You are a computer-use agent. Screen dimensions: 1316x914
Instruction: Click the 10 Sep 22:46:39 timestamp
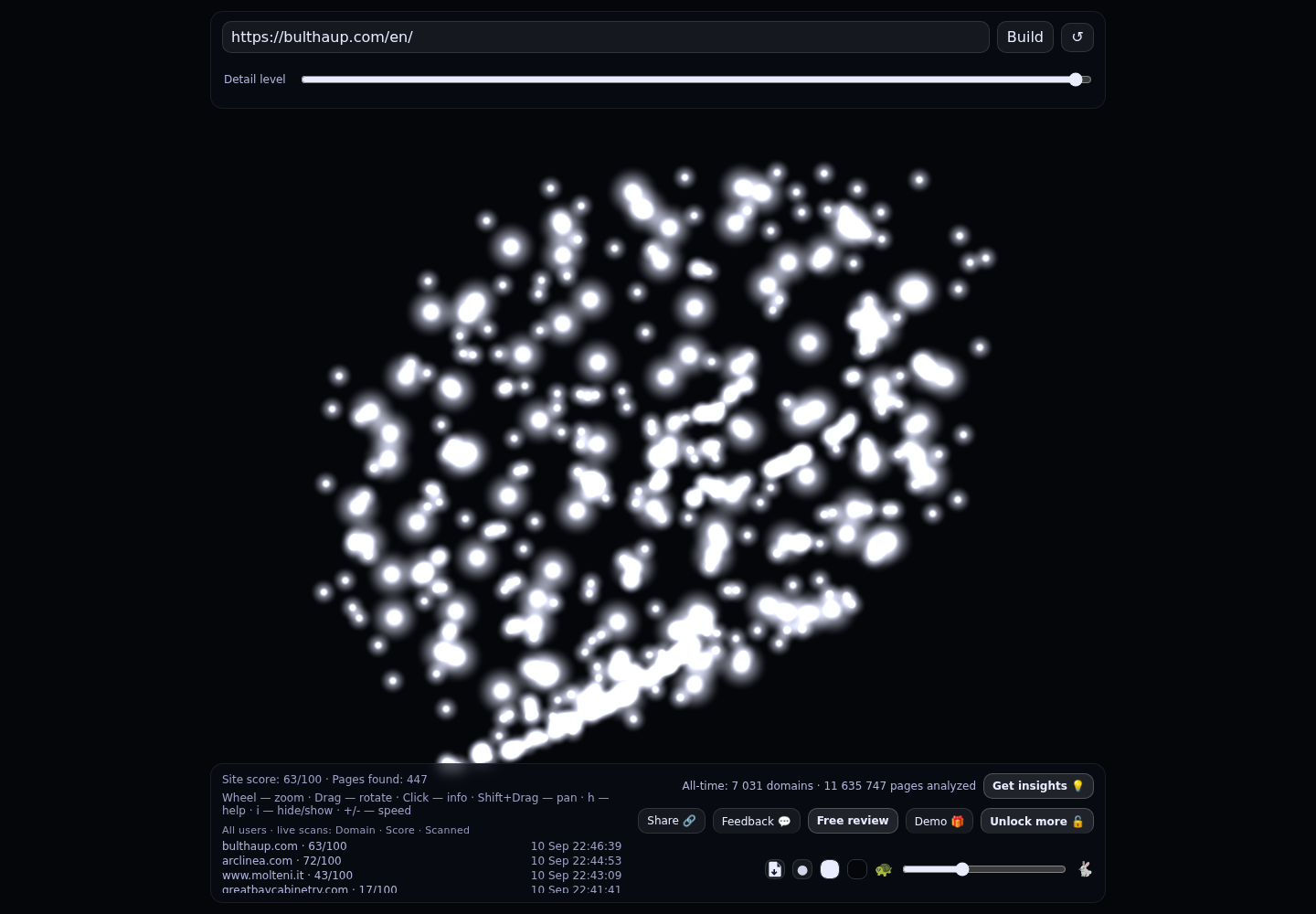576,846
